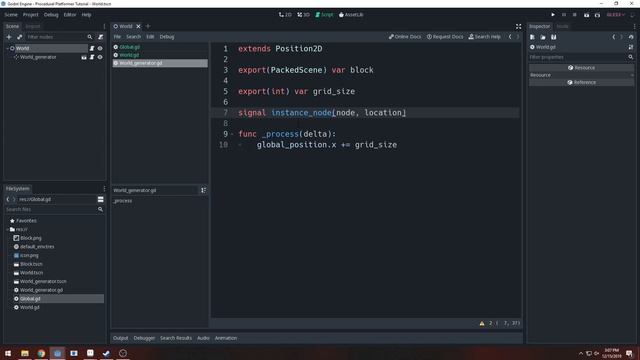640x360 pixels.
Task: Create new resource in Inspector
Action: click(532, 37)
